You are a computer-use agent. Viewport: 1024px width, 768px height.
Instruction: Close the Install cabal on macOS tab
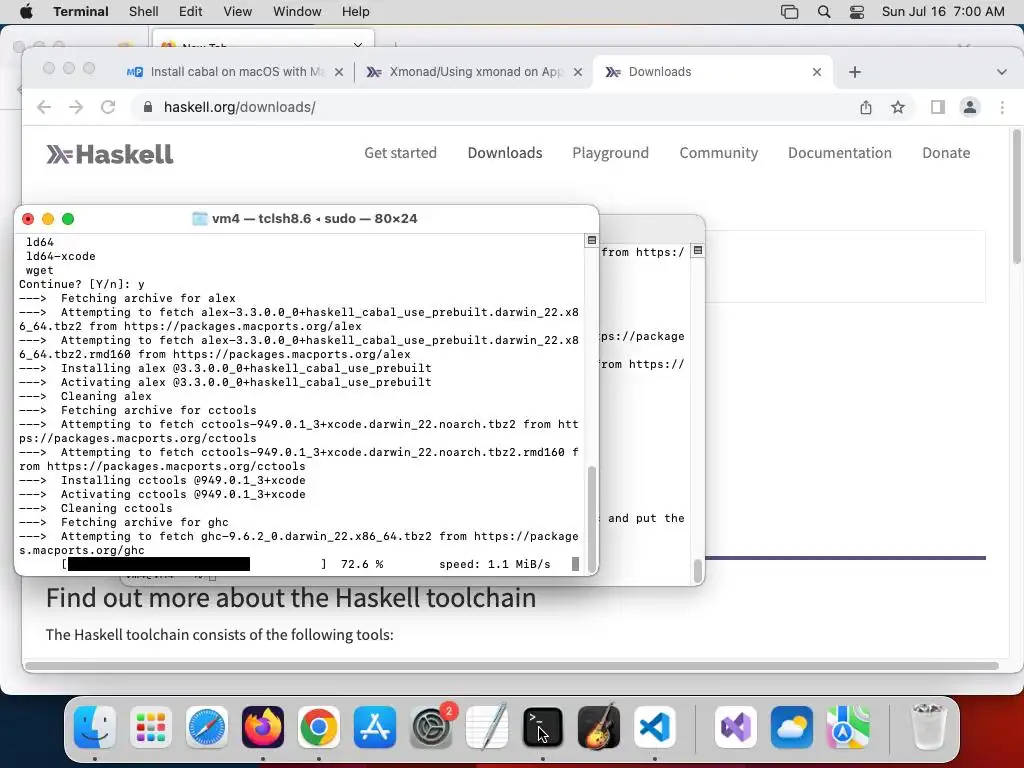[x=339, y=72]
